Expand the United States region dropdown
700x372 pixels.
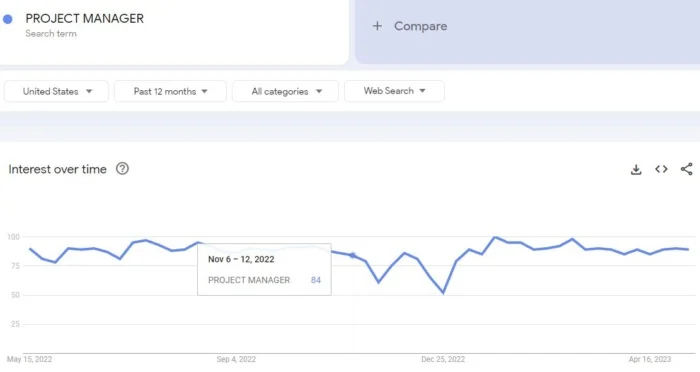tap(56, 91)
